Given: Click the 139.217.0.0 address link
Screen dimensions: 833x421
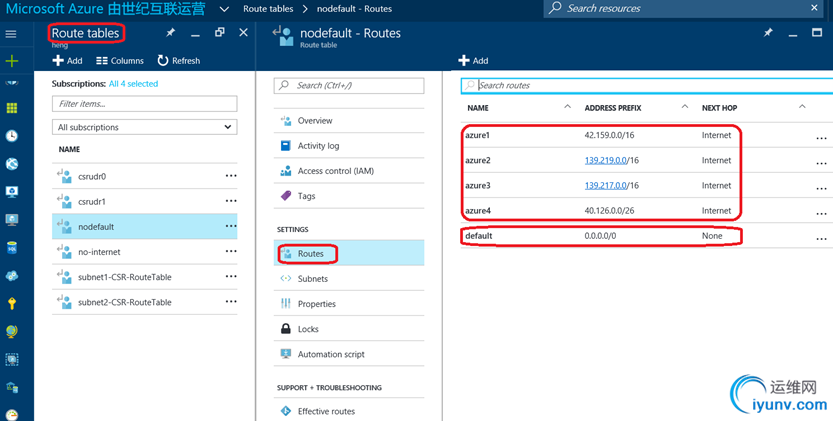Looking at the screenshot, I should pos(606,186).
